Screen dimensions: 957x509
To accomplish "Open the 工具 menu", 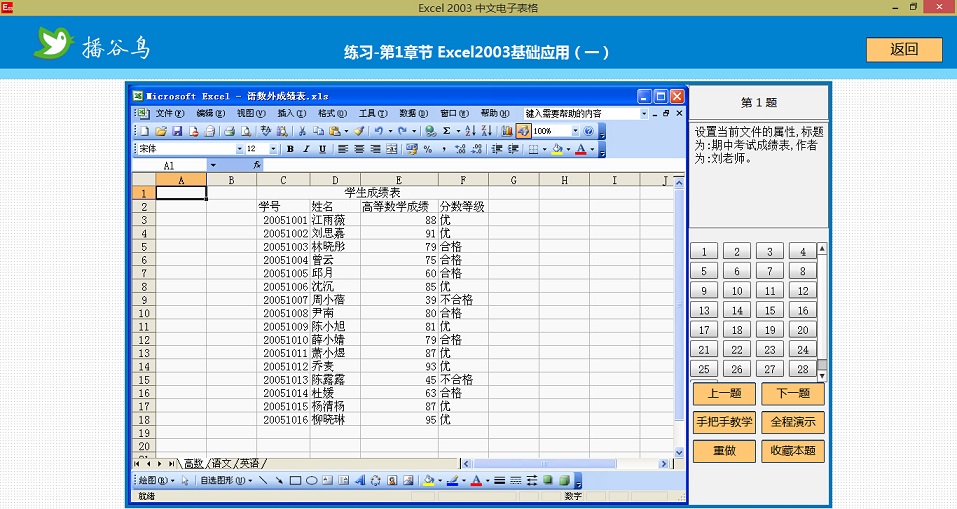I will click(x=373, y=114).
